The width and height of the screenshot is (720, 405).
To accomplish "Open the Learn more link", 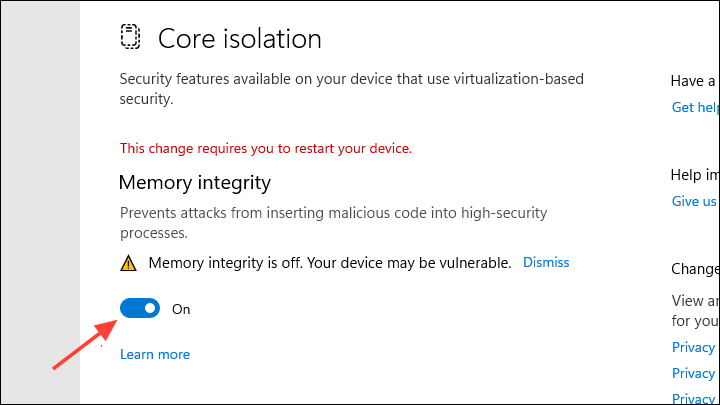I will click(154, 354).
